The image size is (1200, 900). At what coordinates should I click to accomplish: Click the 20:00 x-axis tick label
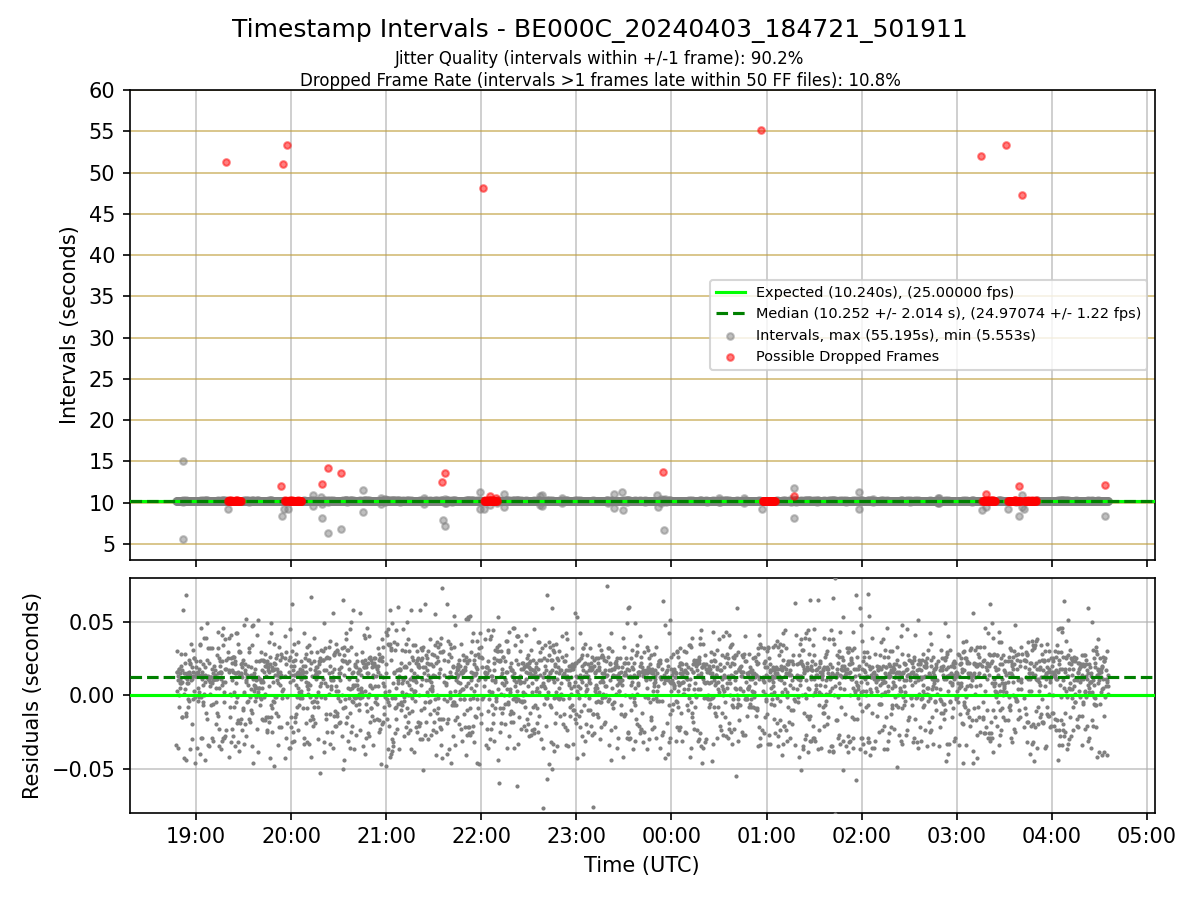click(291, 834)
